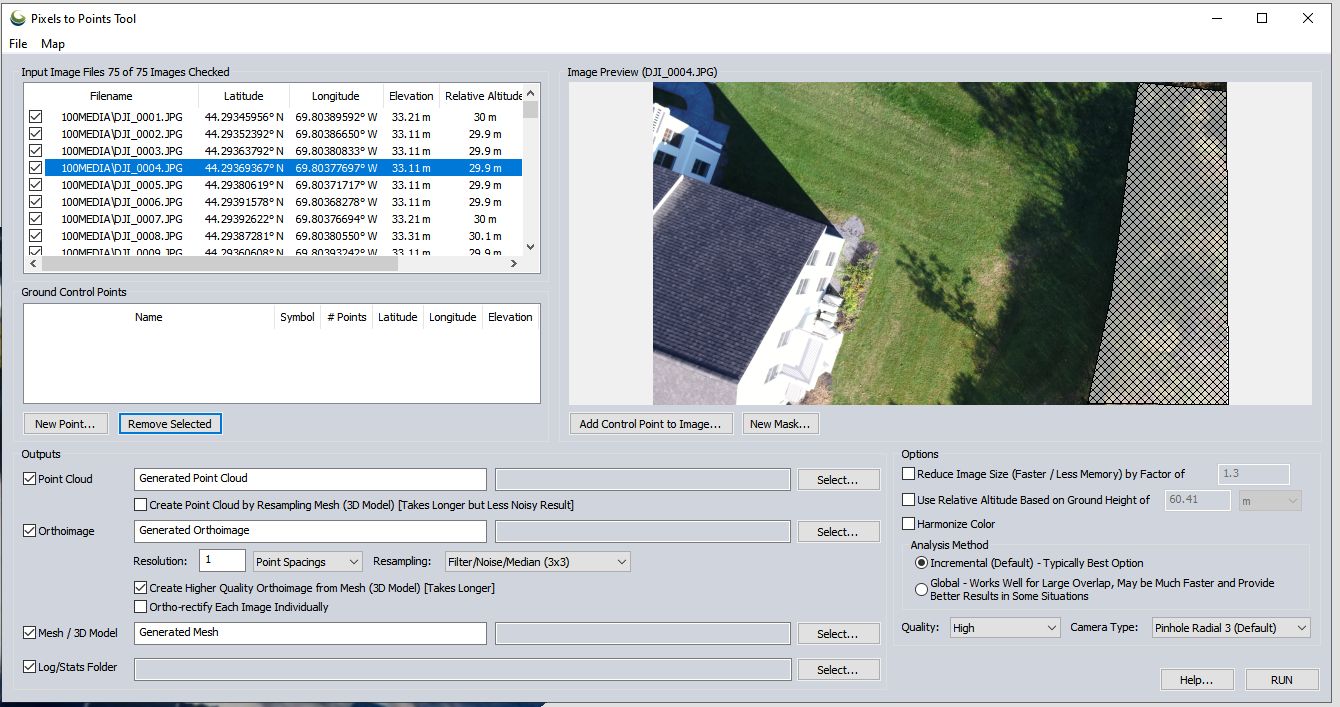The width and height of the screenshot is (1340, 707).
Task: Enable Create Point Cloud by Resampling Mesh
Action: point(141,505)
